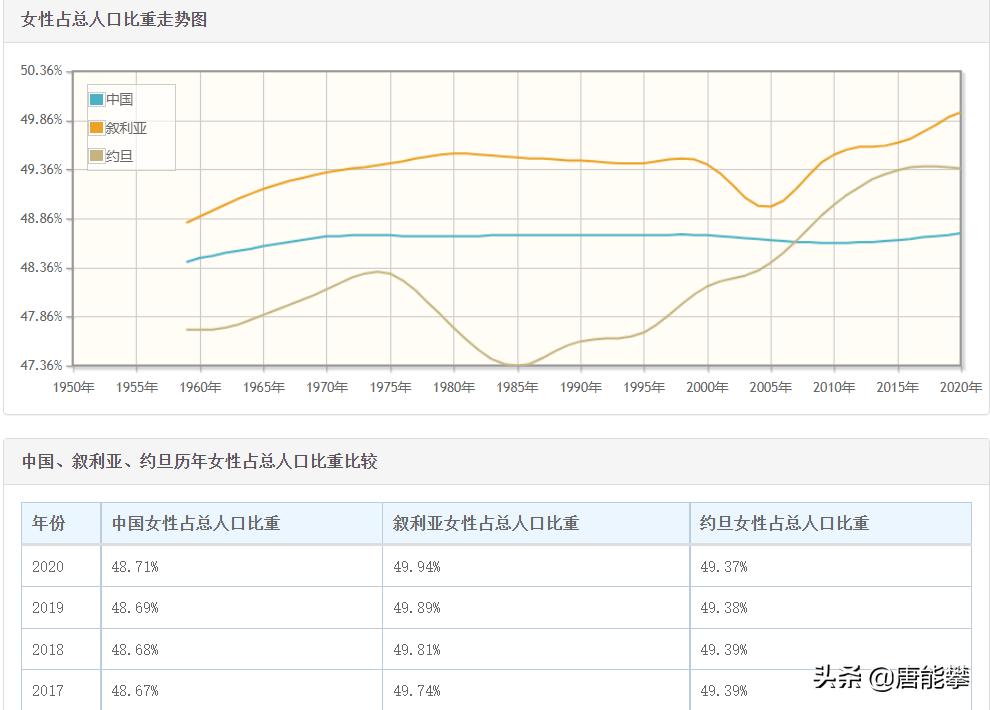Viewport: 990px width, 710px height.
Task: Toggle the 叙利亚 series in the chart legend
Action: [x=124, y=128]
